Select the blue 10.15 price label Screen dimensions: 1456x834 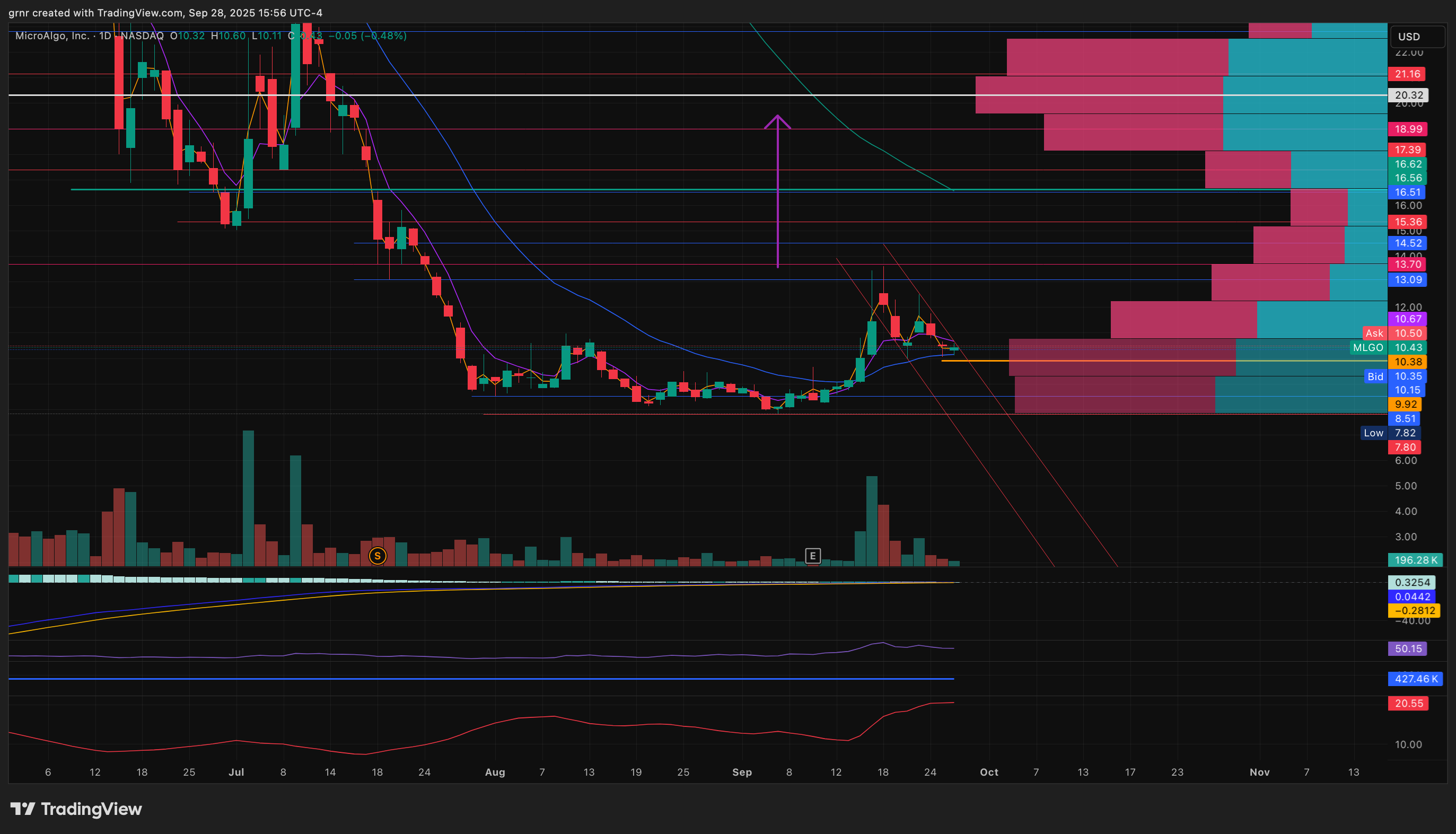tap(1407, 390)
